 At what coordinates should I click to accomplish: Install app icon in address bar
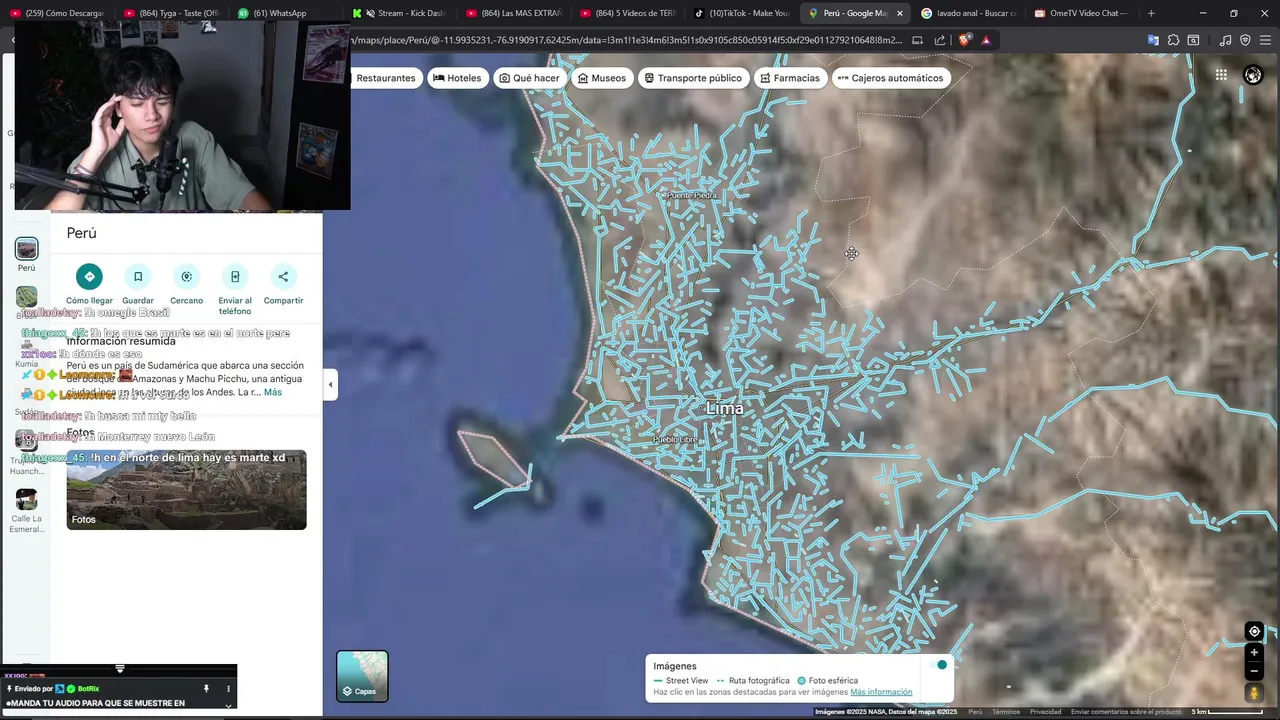917,40
